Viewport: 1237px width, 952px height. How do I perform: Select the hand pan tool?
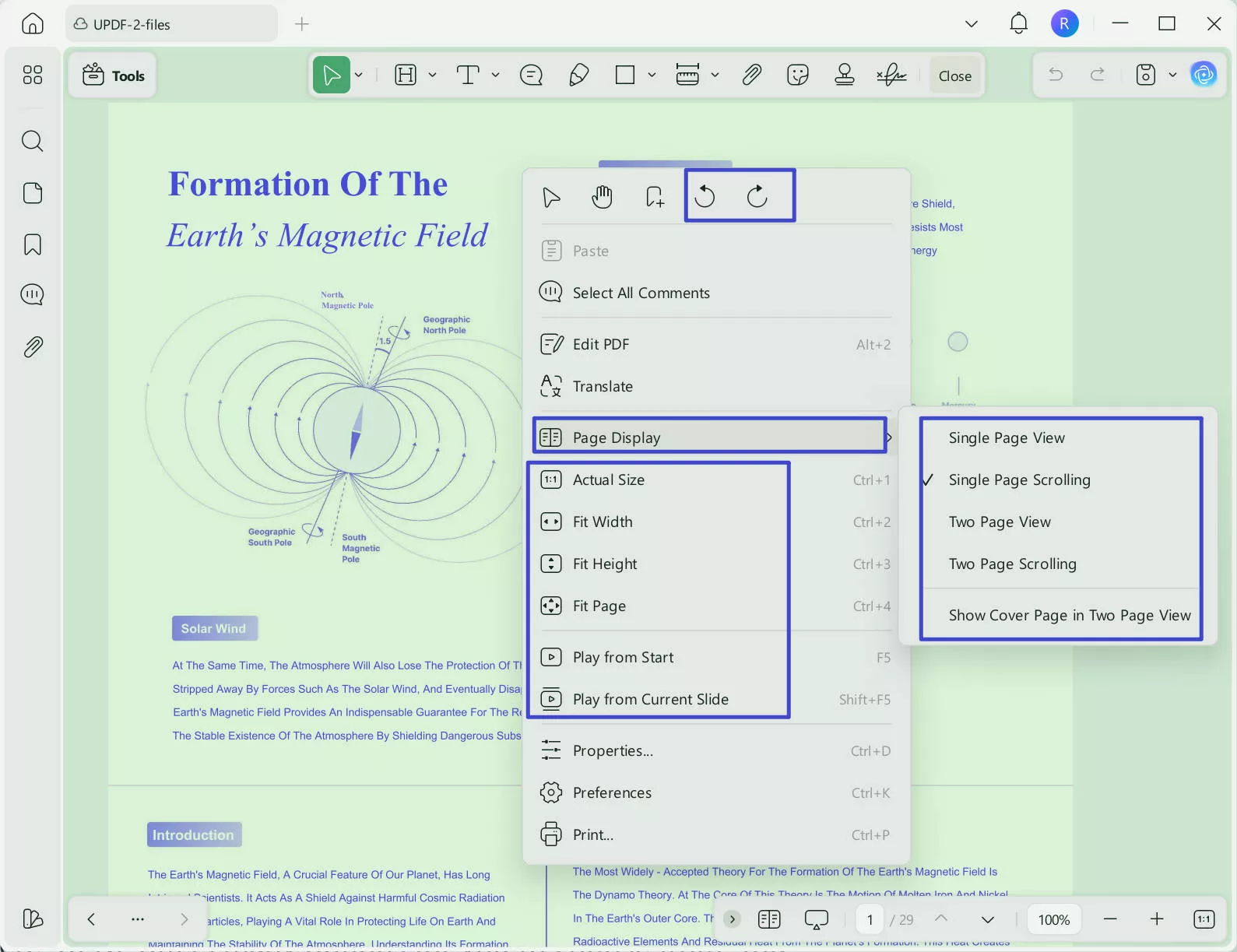pos(602,197)
